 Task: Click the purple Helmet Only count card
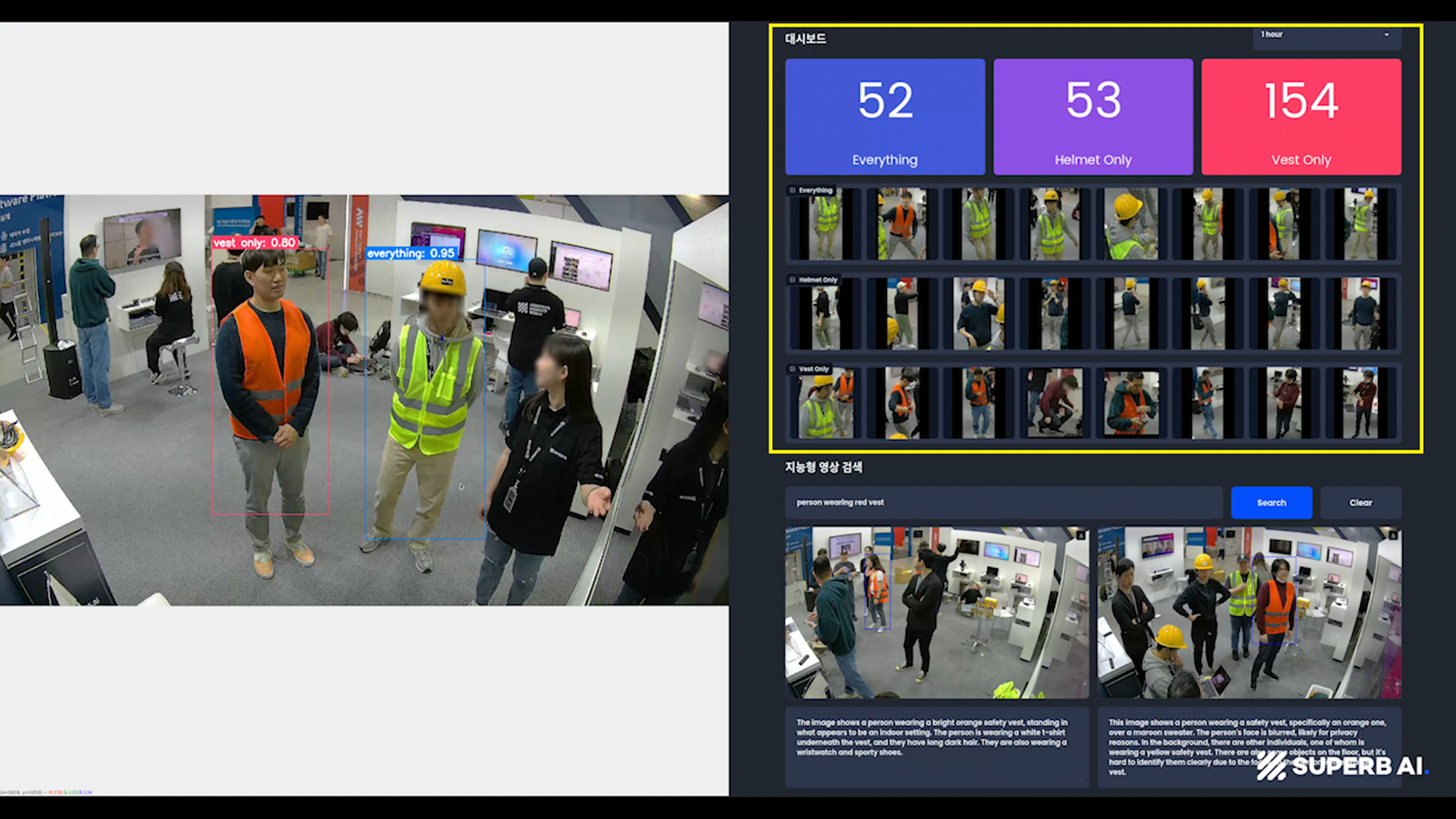pos(1093,117)
